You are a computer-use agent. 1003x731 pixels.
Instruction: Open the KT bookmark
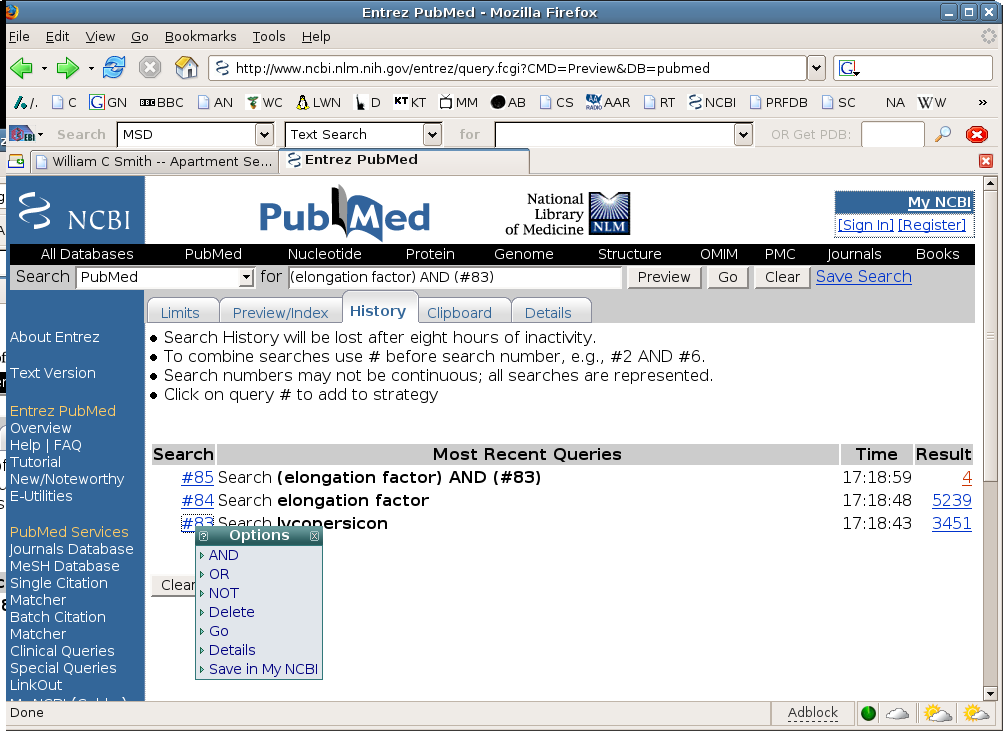coord(410,102)
